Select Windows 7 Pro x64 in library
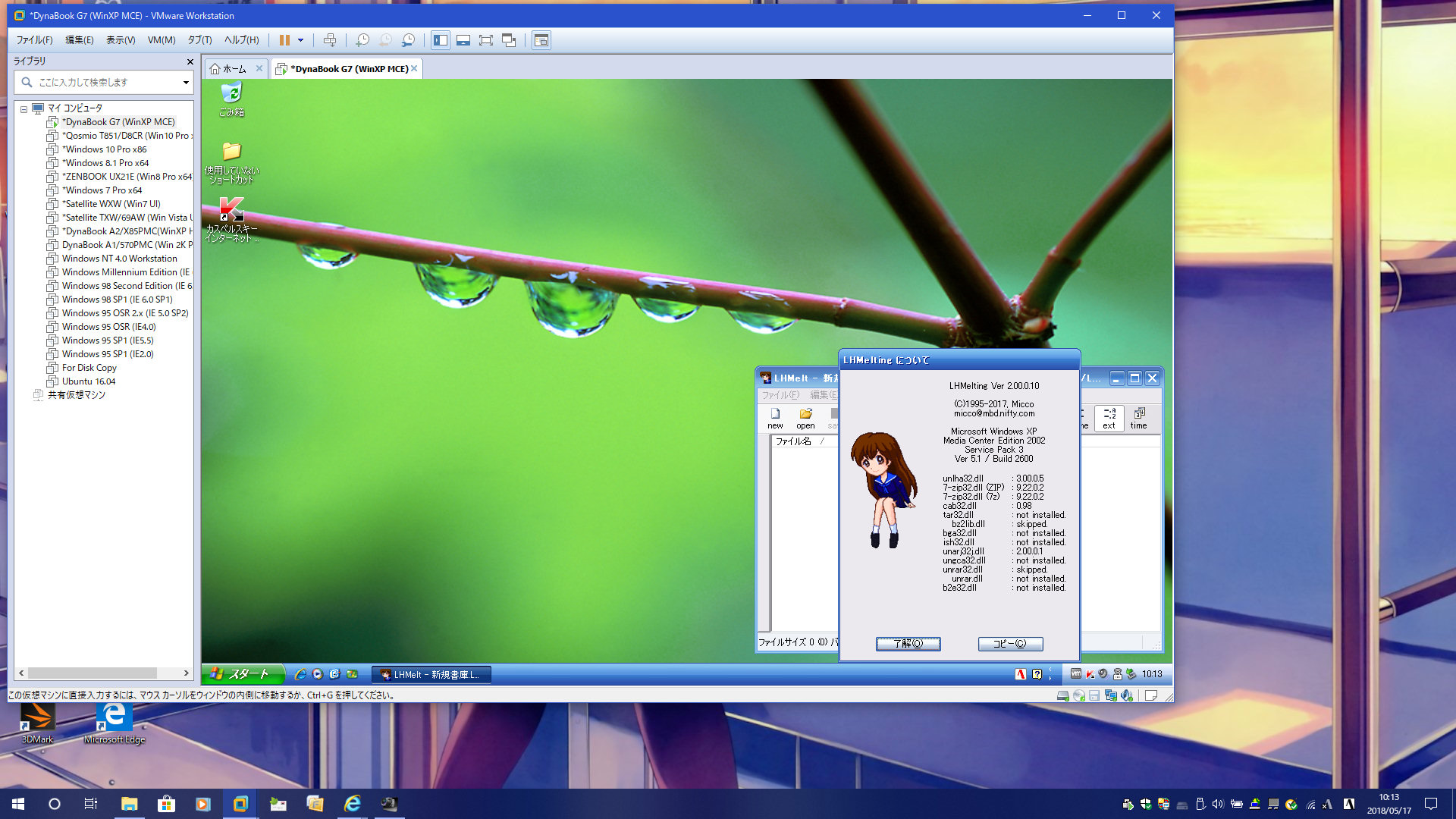Viewport: 1456px width, 819px height. [x=102, y=190]
